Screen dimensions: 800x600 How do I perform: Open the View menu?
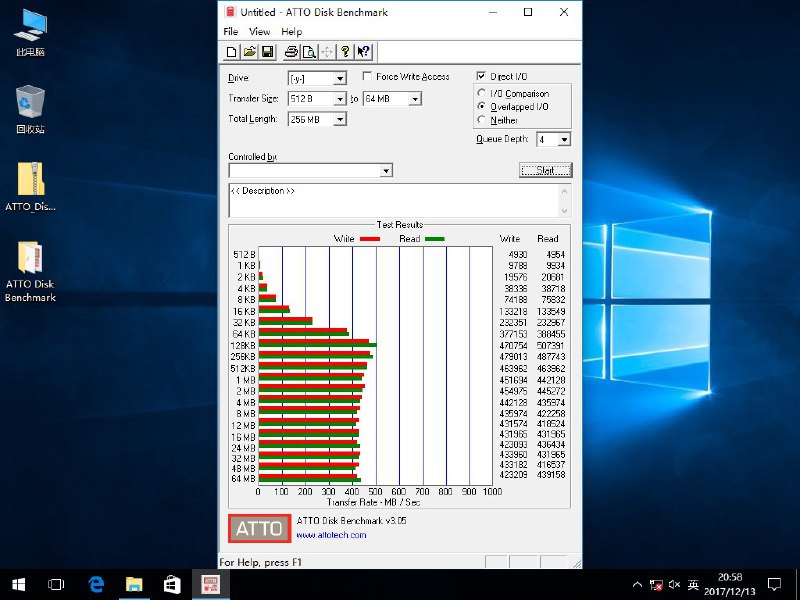[259, 32]
